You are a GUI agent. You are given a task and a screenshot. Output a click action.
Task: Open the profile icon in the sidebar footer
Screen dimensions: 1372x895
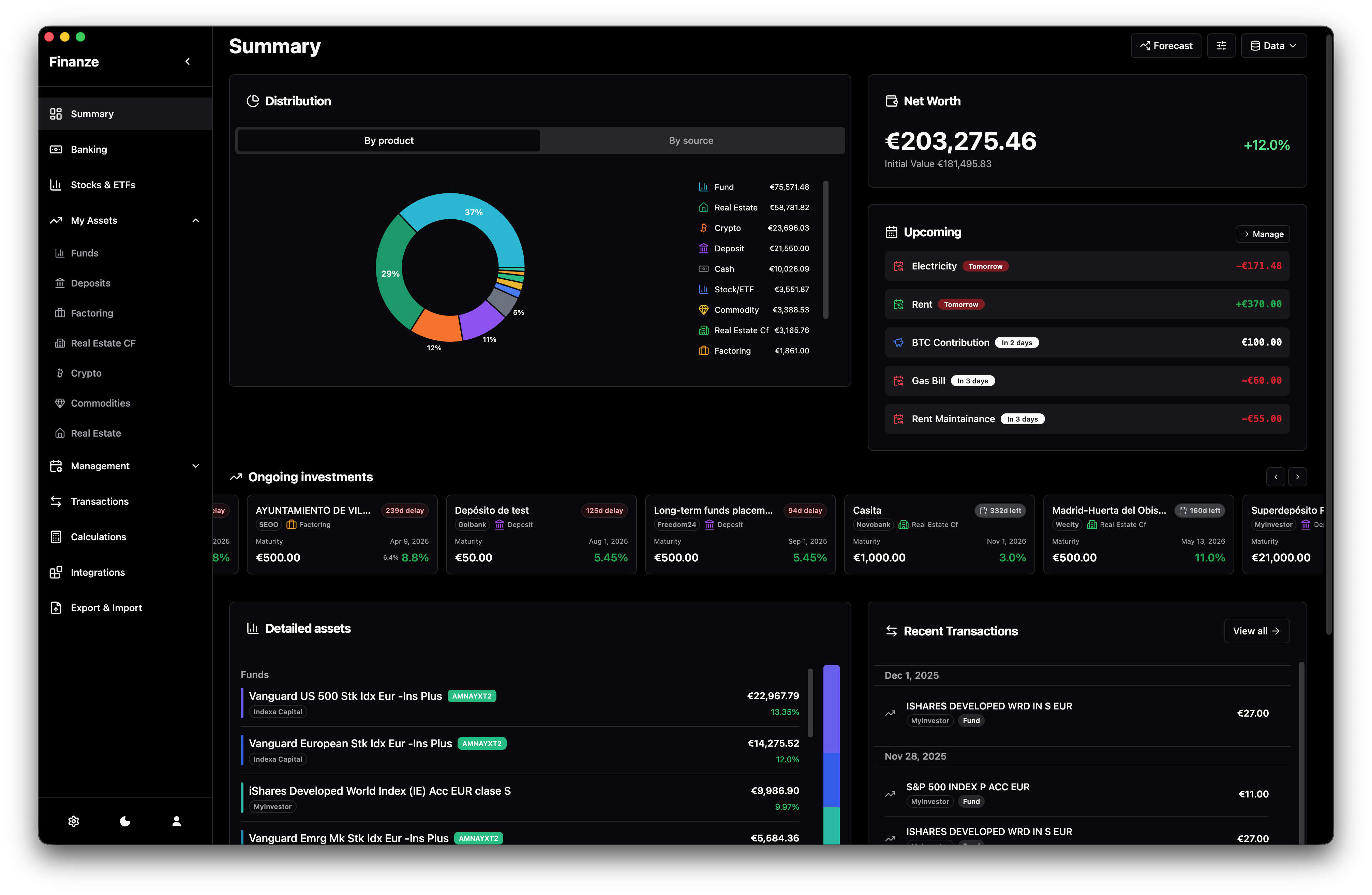pyautogui.click(x=176, y=821)
